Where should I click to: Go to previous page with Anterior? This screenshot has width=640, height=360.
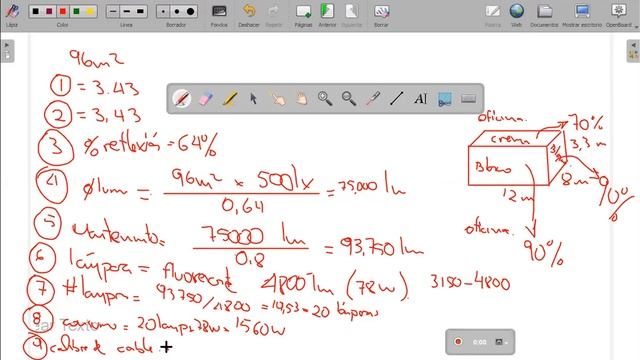327,11
